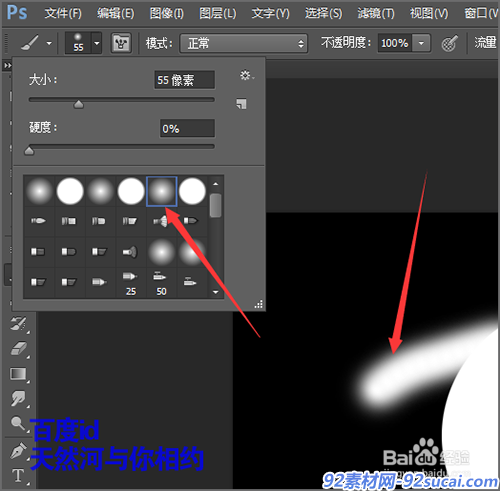This screenshot has height=491, width=500.
Task: Click the 大小 55 像素 field
Action: (185, 80)
